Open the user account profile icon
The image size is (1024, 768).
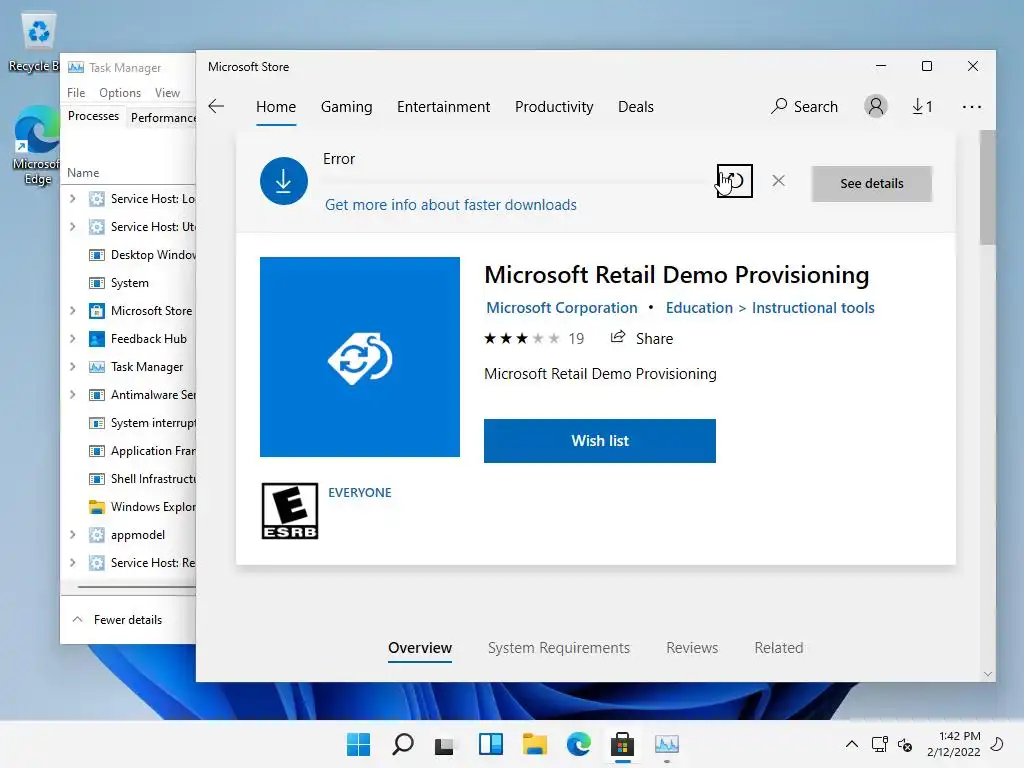click(x=876, y=106)
